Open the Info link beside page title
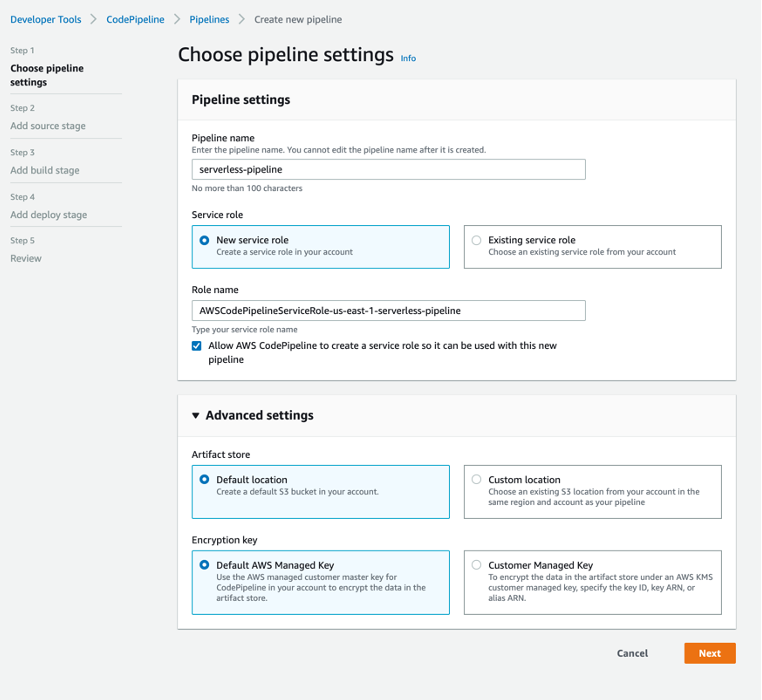This screenshot has width=762, height=700. [408, 58]
